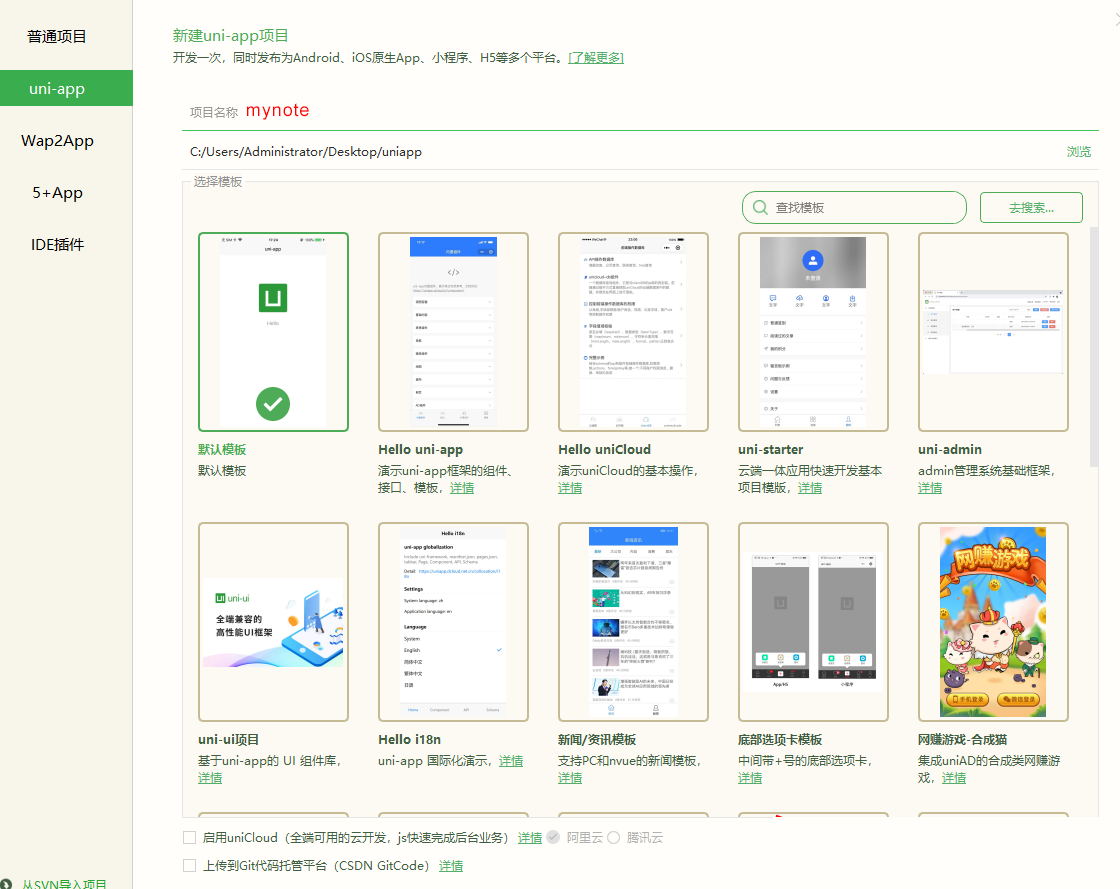
Task: Select the Hello uni-app template thumbnail
Action: click(x=454, y=332)
